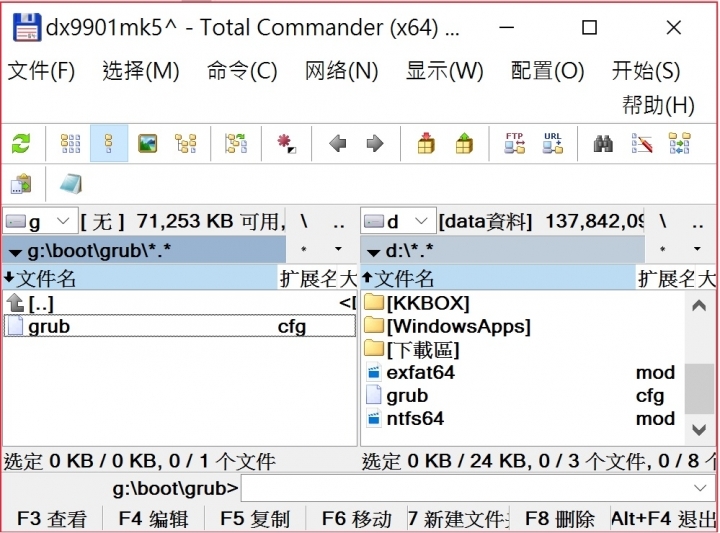This screenshot has height=533, width=720.
Task: Open the URL new connection icon
Action: point(553,143)
